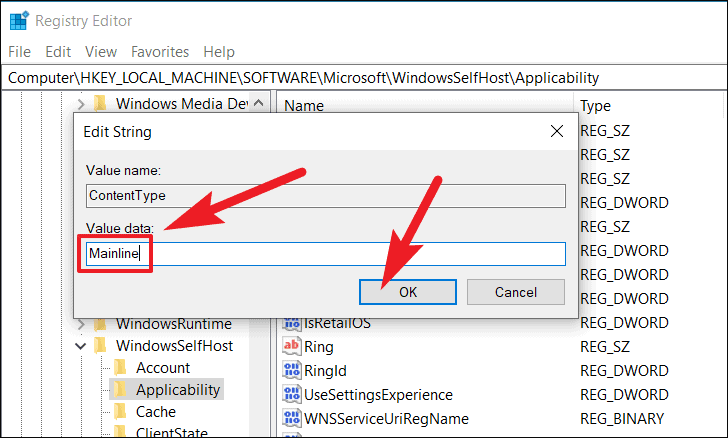The height and width of the screenshot is (438, 728).
Task: Open the Edit menu
Action: point(58,52)
